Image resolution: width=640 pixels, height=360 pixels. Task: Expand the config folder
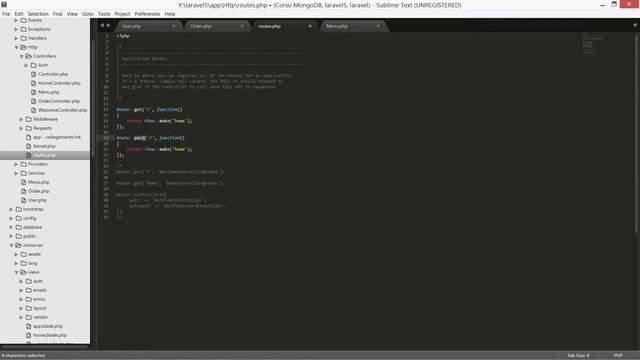pyautogui.click(x=11, y=218)
